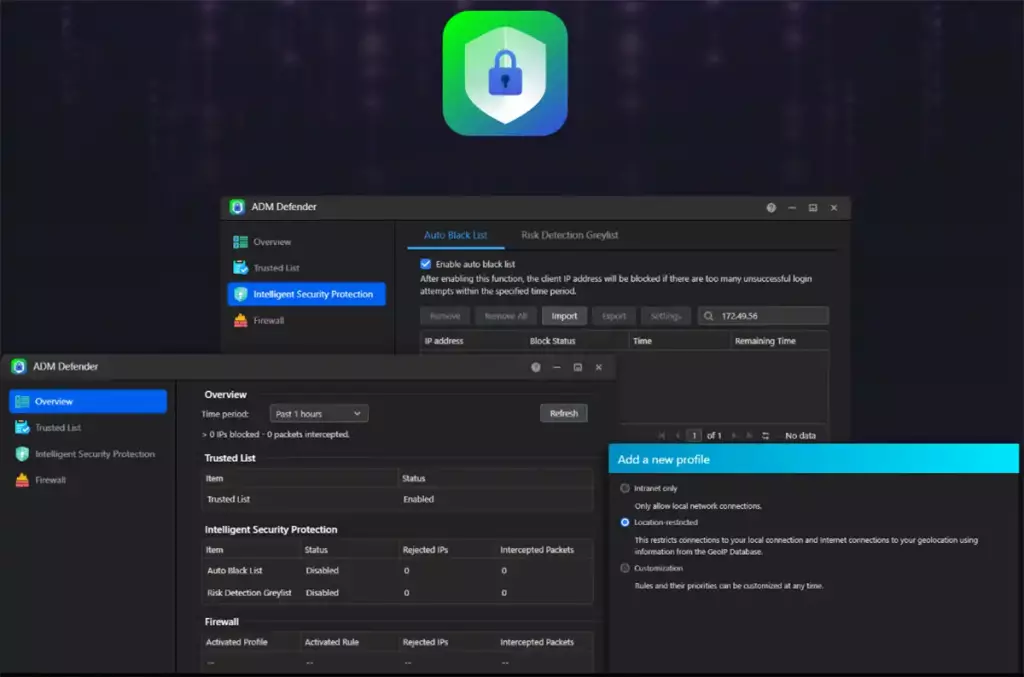Click the Block Status column header
Image resolution: width=1024 pixels, height=677 pixels.
click(577, 341)
